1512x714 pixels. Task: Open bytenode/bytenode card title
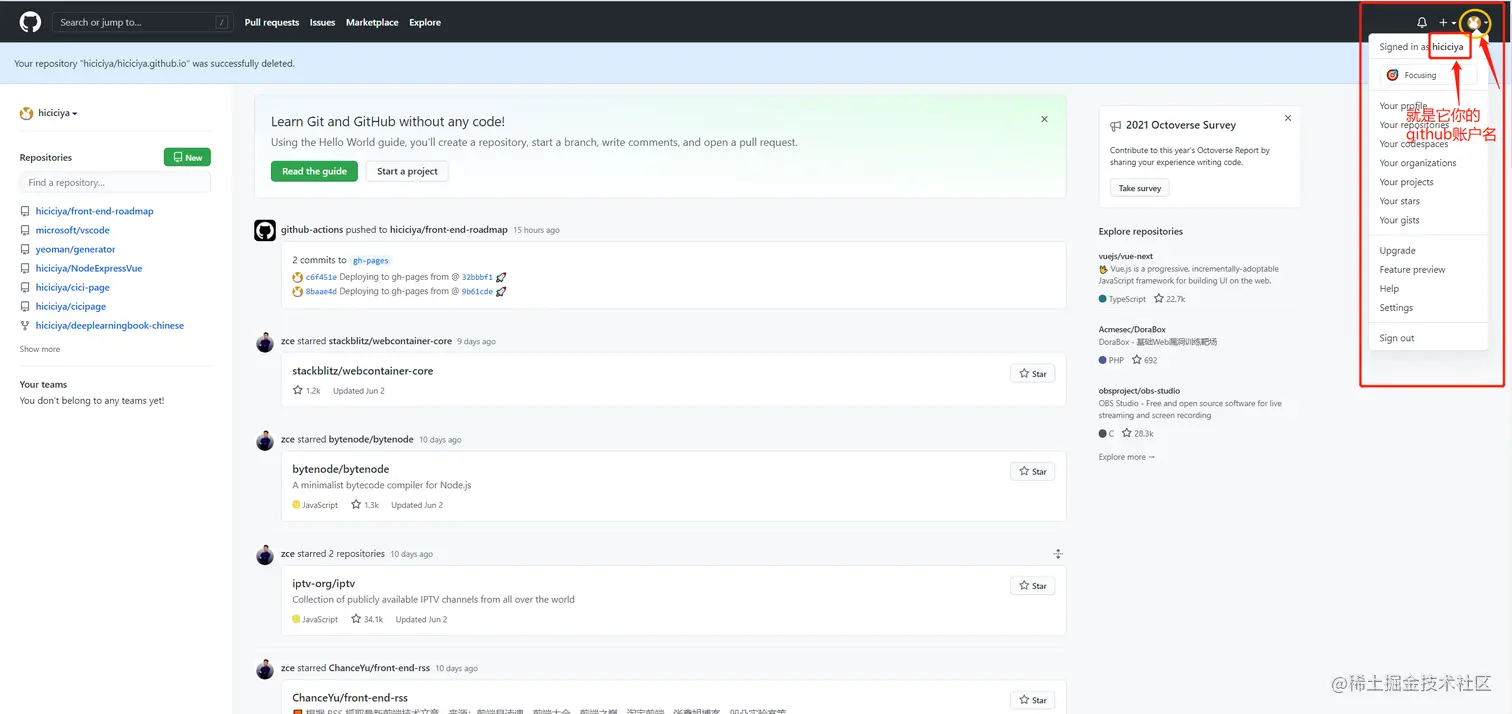pos(341,469)
